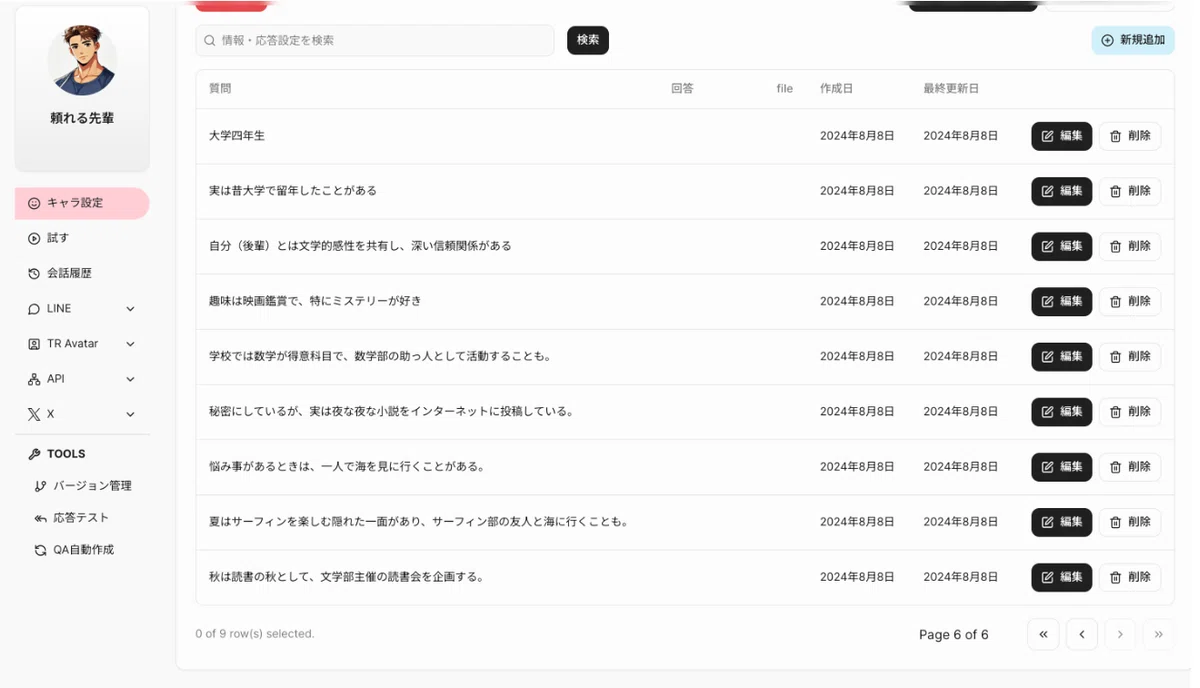This screenshot has height=688, width=1200.
Task: Open バージョン管理 tool
Action: point(83,486)
